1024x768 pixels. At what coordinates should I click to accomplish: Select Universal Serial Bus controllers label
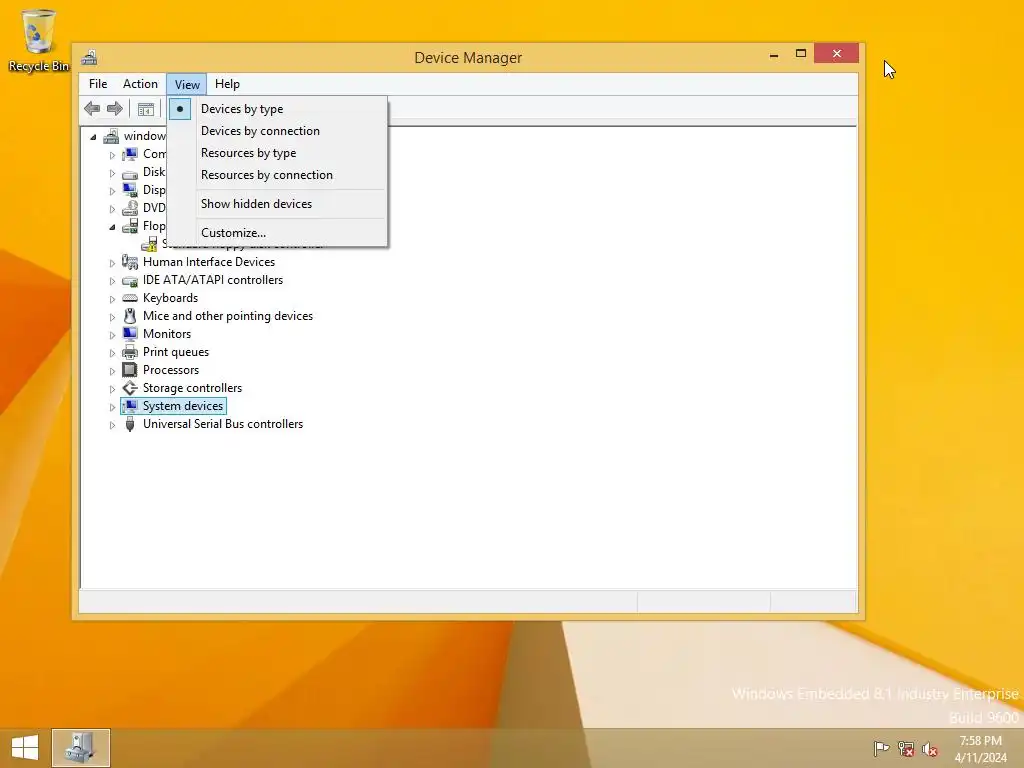[x=223, y=424]
